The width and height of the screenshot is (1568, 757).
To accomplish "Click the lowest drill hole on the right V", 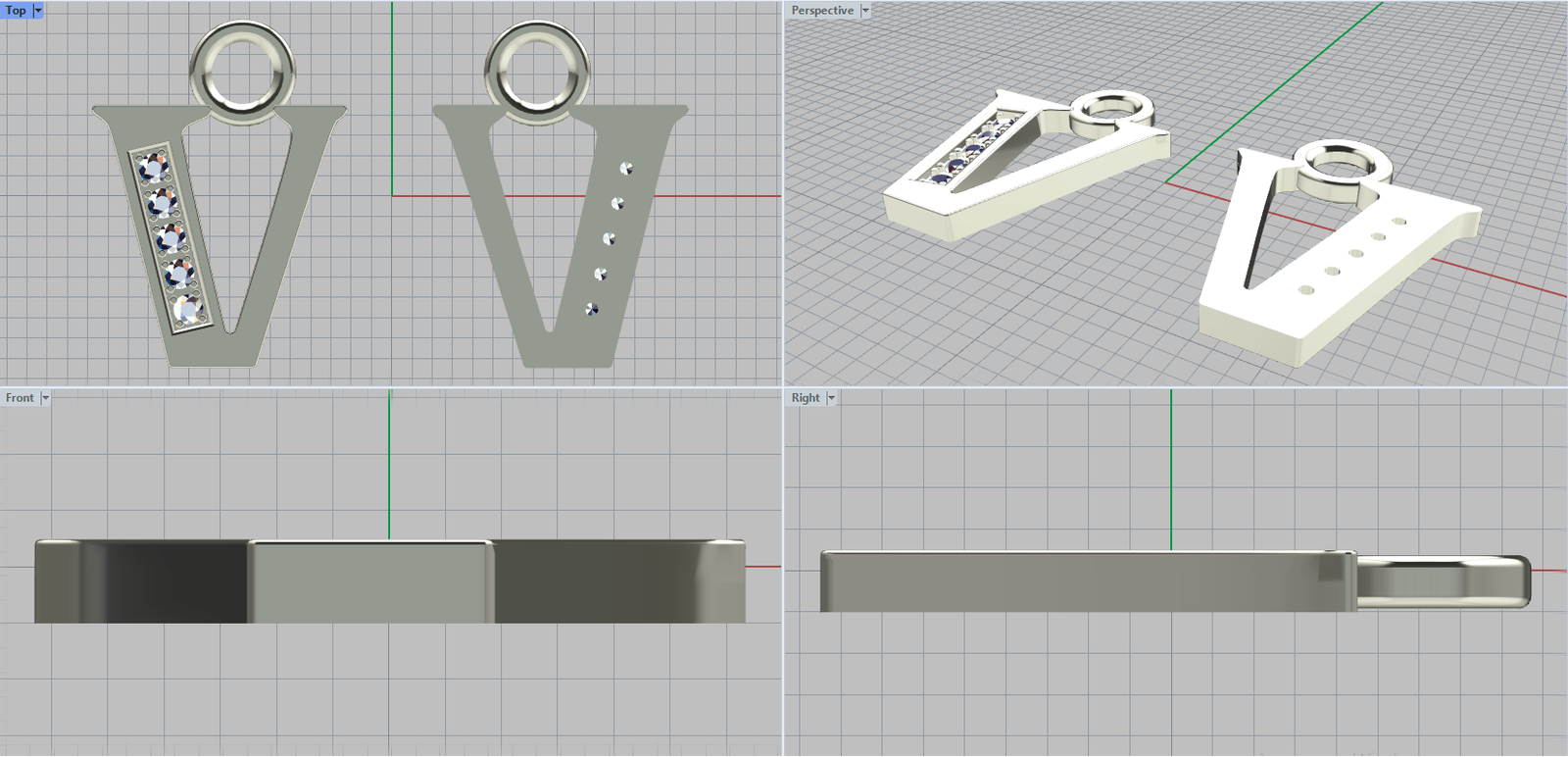I will (591, 309).
